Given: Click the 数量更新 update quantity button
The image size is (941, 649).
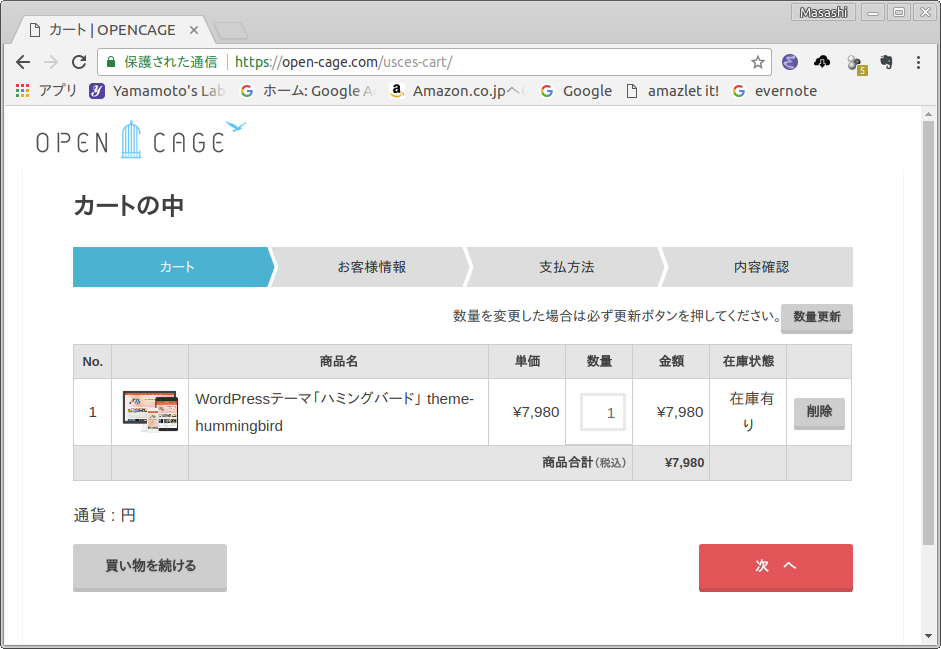Looking at the screenshot, I should tap(816, 317).
